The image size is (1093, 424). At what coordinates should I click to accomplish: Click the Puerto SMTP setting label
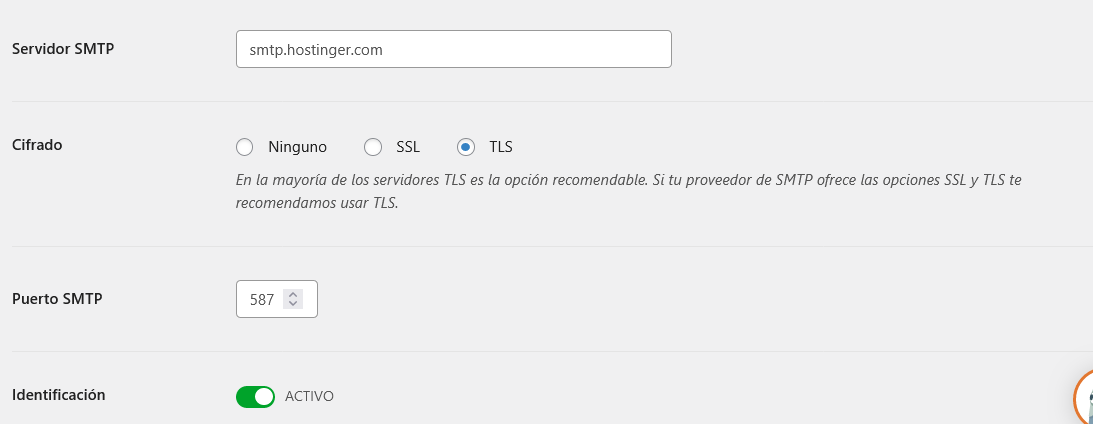pos(57,298)
